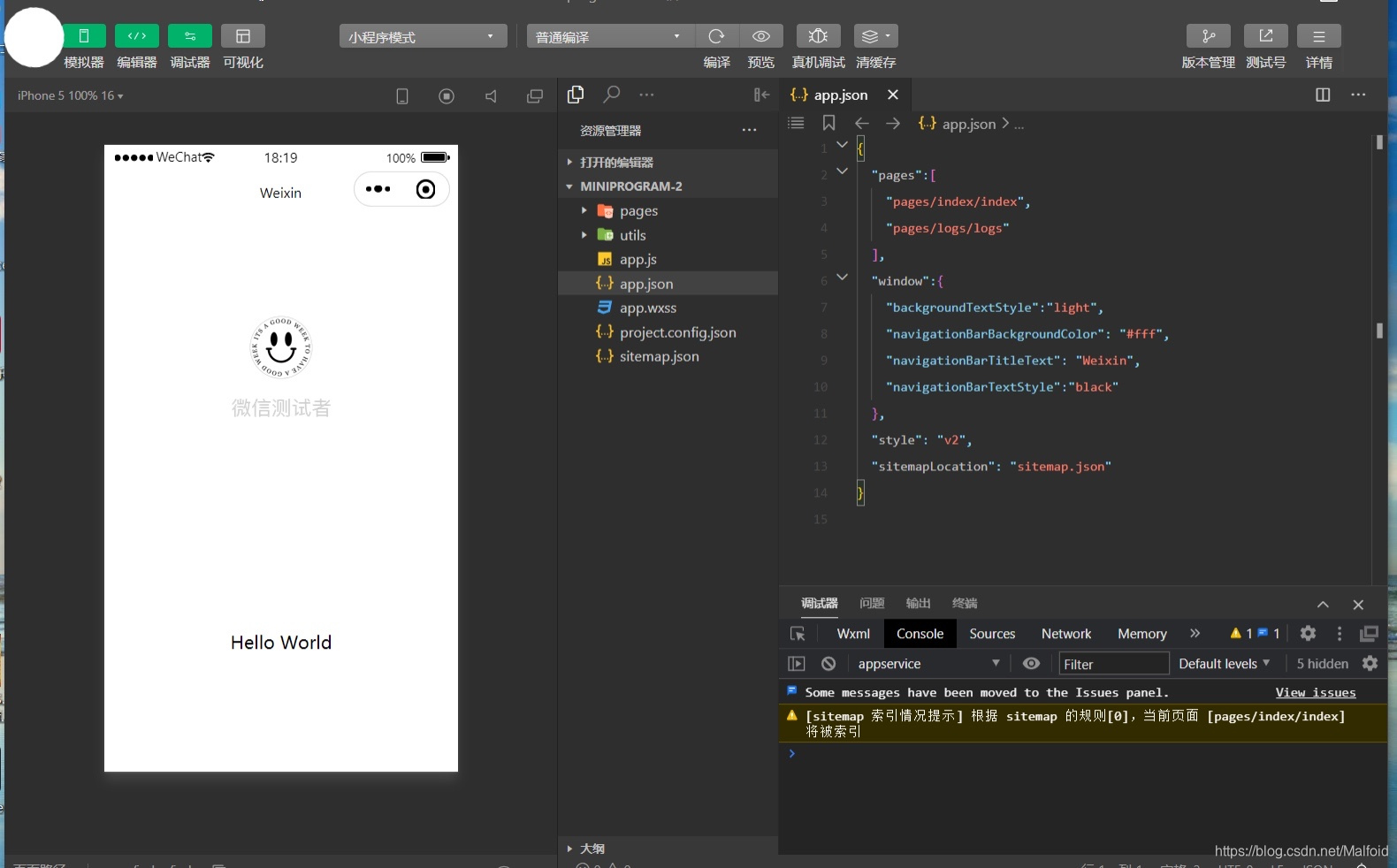Select element inspector tool

point(798,634)
